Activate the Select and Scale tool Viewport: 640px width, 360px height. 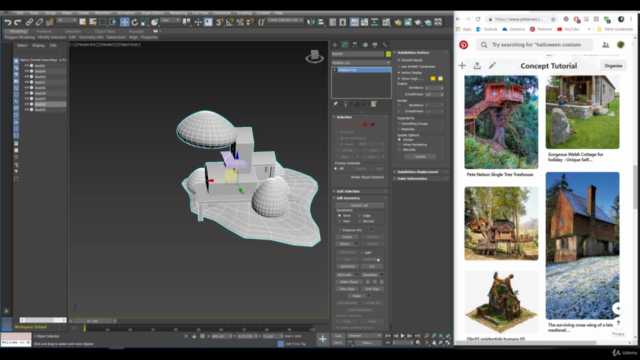coord(144,22)
